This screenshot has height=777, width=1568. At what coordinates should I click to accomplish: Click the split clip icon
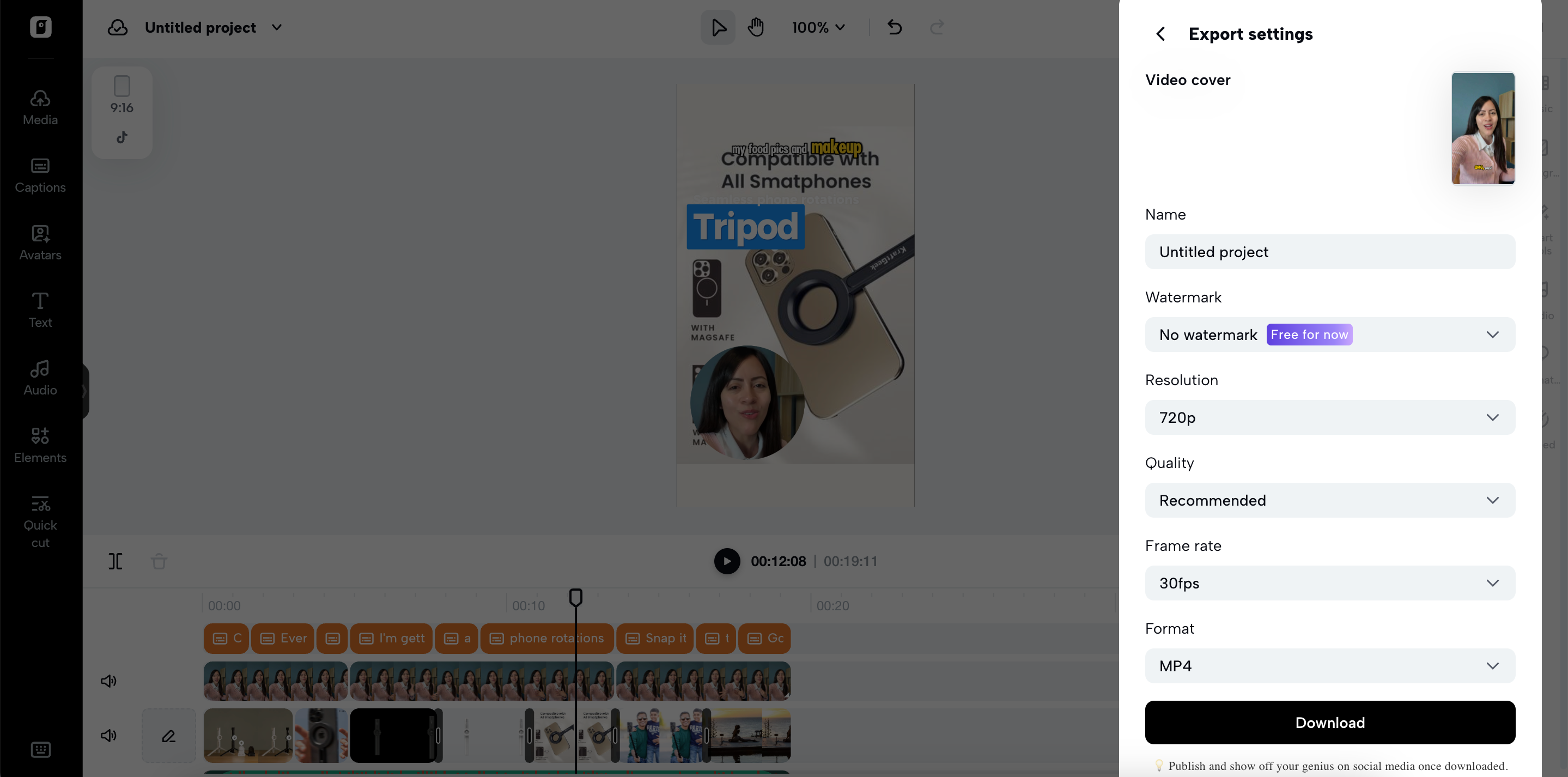(x=115, y=561)
